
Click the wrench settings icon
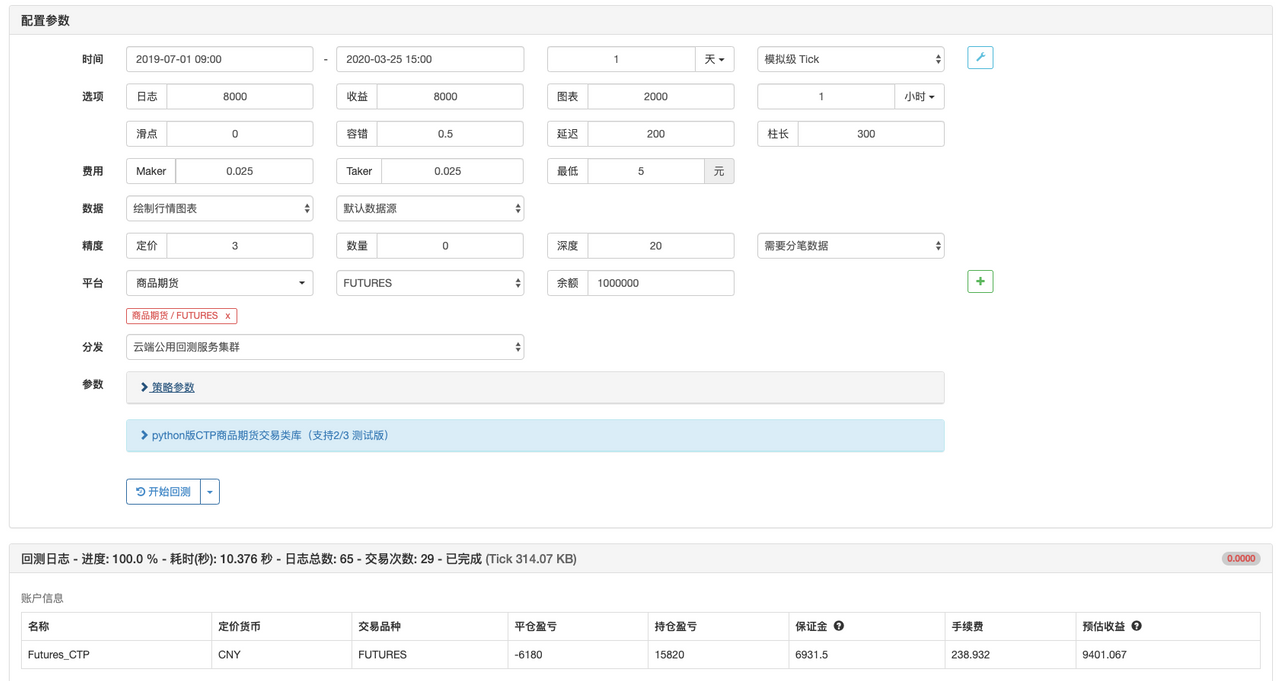980,58
